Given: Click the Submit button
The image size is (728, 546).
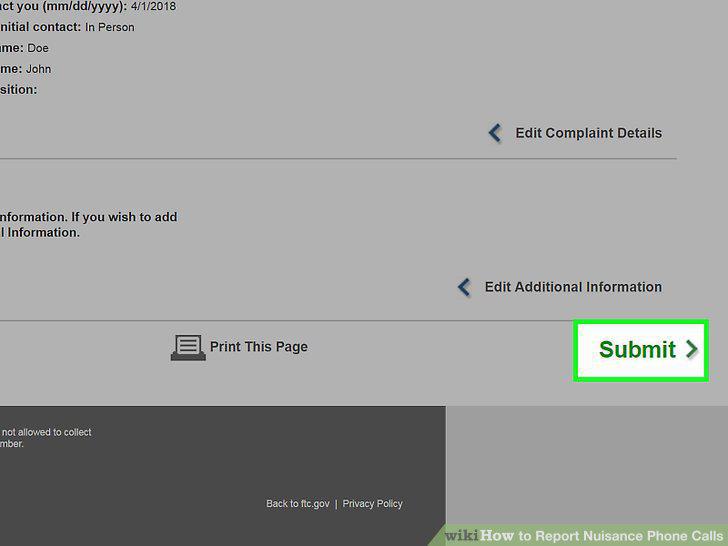Looking at the screenshot, I should click(641, 350).
